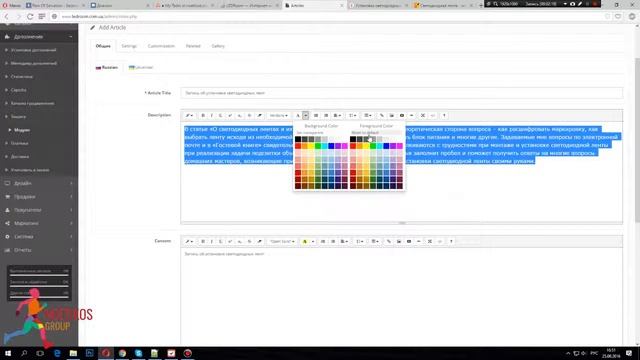The image size is (640, 360).
Task: Open Photoshop from the taskbar
Action: point(89,353)
